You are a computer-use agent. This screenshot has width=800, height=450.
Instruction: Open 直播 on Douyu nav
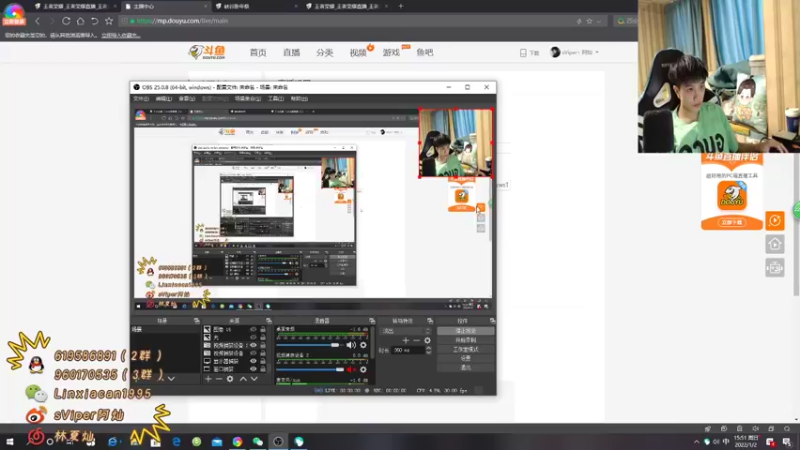click(x=291, y=53)
